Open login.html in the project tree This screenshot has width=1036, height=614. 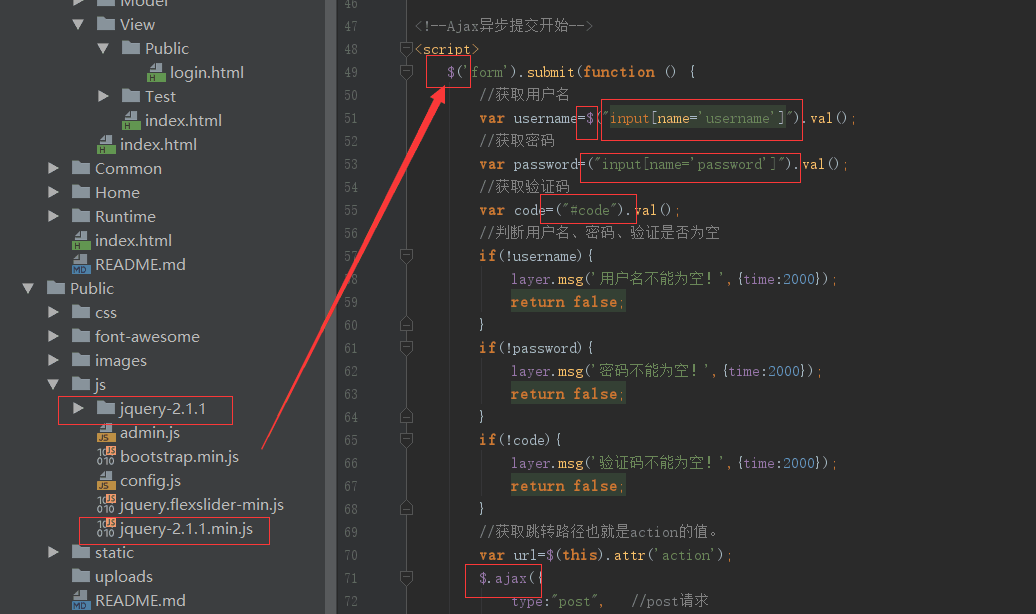click(x=207, y=73)
